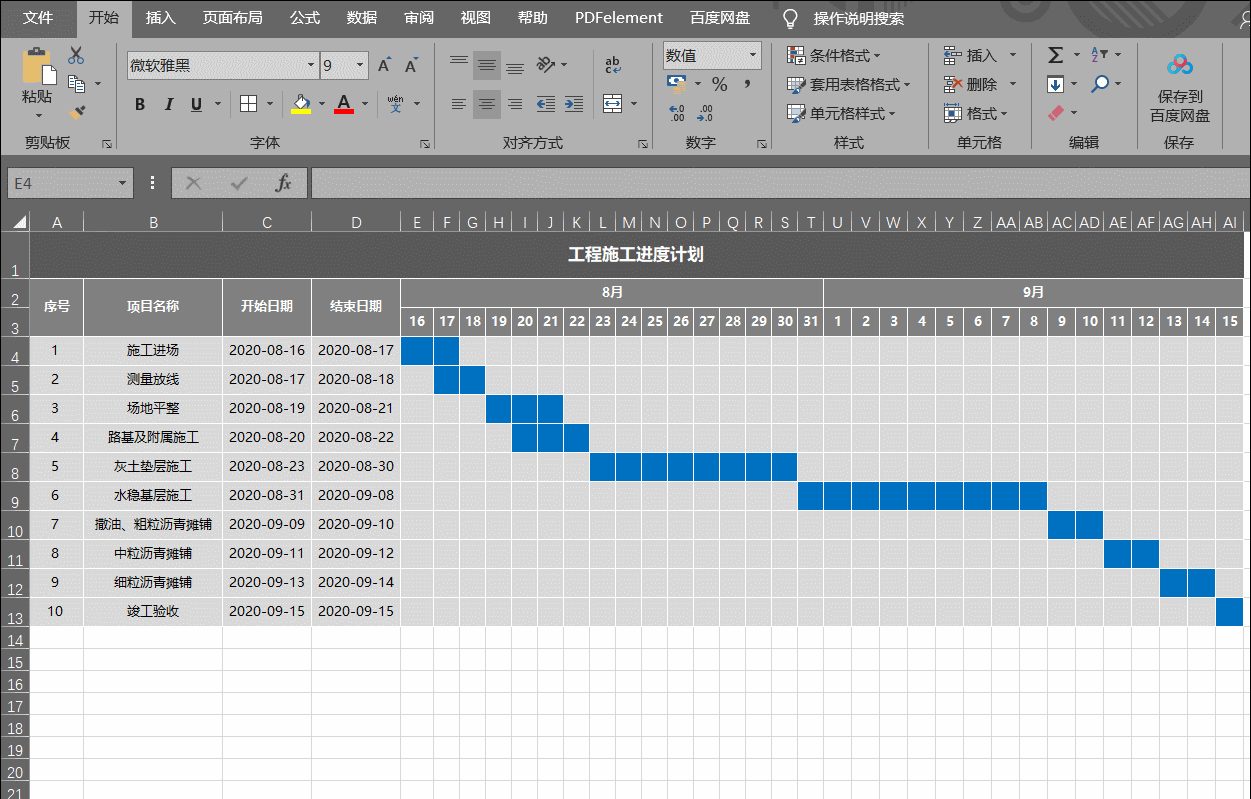
Task: Click the phonetic guide wén icon
Action: 395,103
